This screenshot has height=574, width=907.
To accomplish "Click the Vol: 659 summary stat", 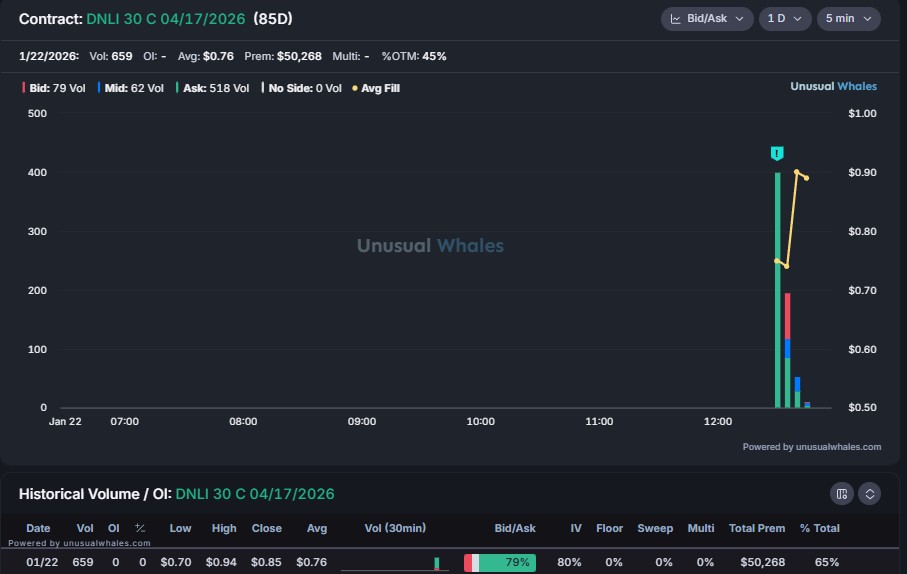I will [110, 56].
